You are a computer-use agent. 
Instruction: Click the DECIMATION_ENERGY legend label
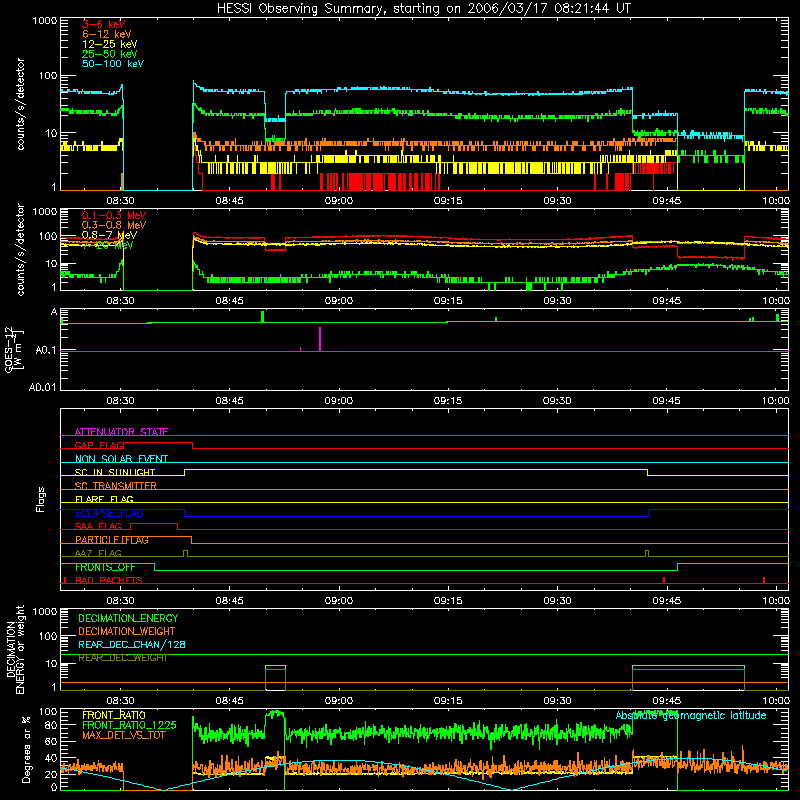coord(128,618)
